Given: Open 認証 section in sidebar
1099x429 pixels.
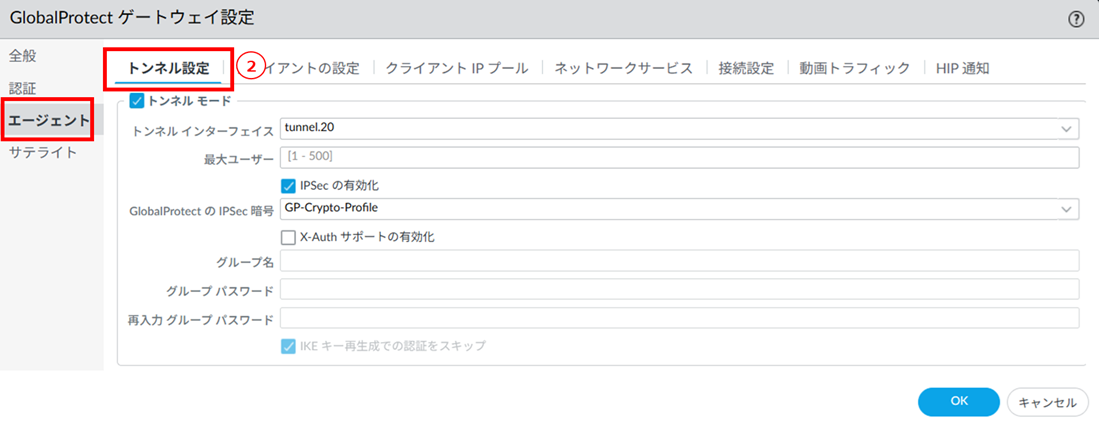Looking at the screenshot, I should coord(23,89).
